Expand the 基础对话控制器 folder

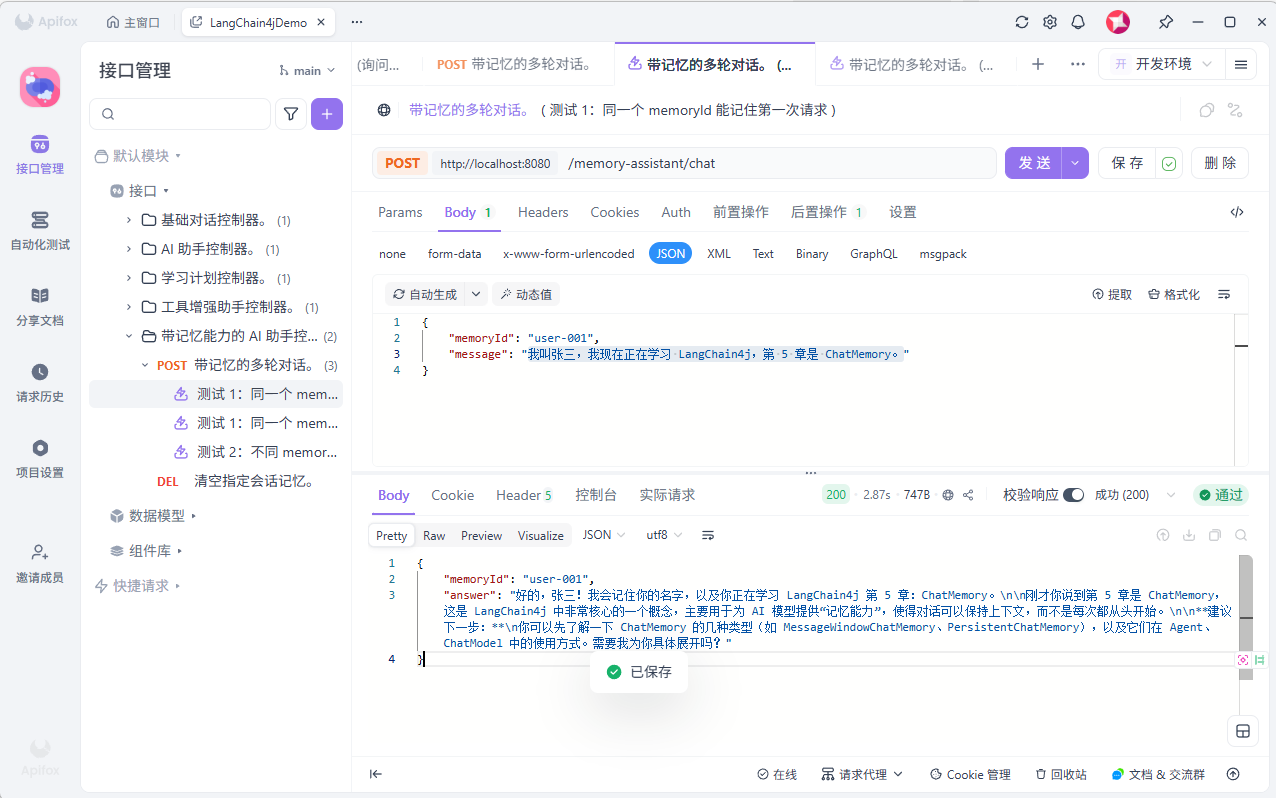(x=128, y=220)
